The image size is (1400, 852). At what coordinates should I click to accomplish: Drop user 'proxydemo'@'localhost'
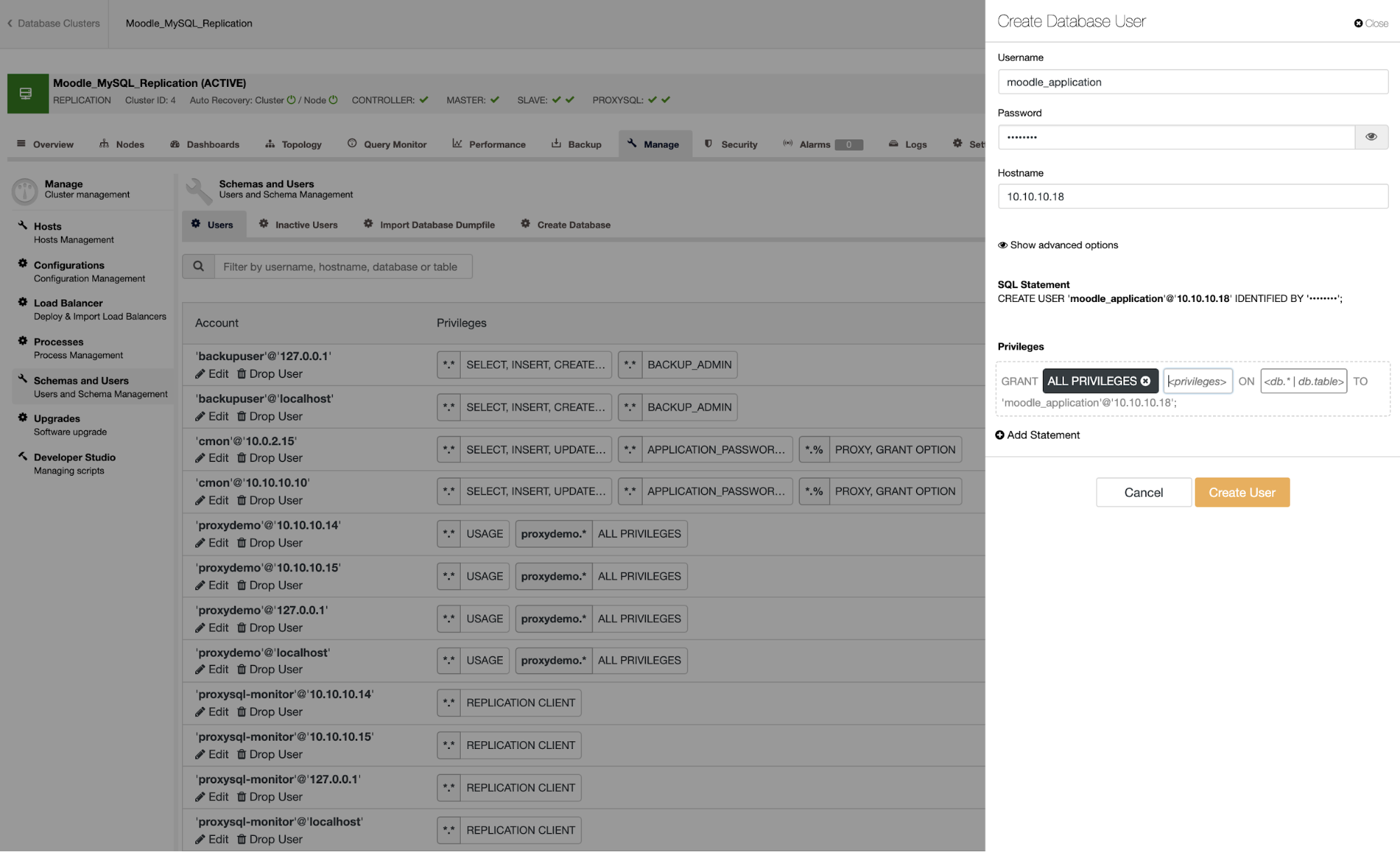pos(270,670)
